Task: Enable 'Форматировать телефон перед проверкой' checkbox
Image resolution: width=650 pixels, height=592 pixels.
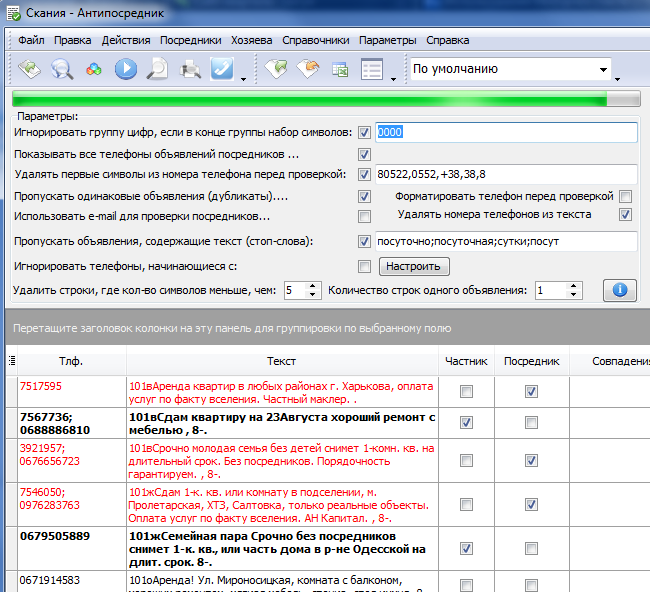Action: (625, 197)
